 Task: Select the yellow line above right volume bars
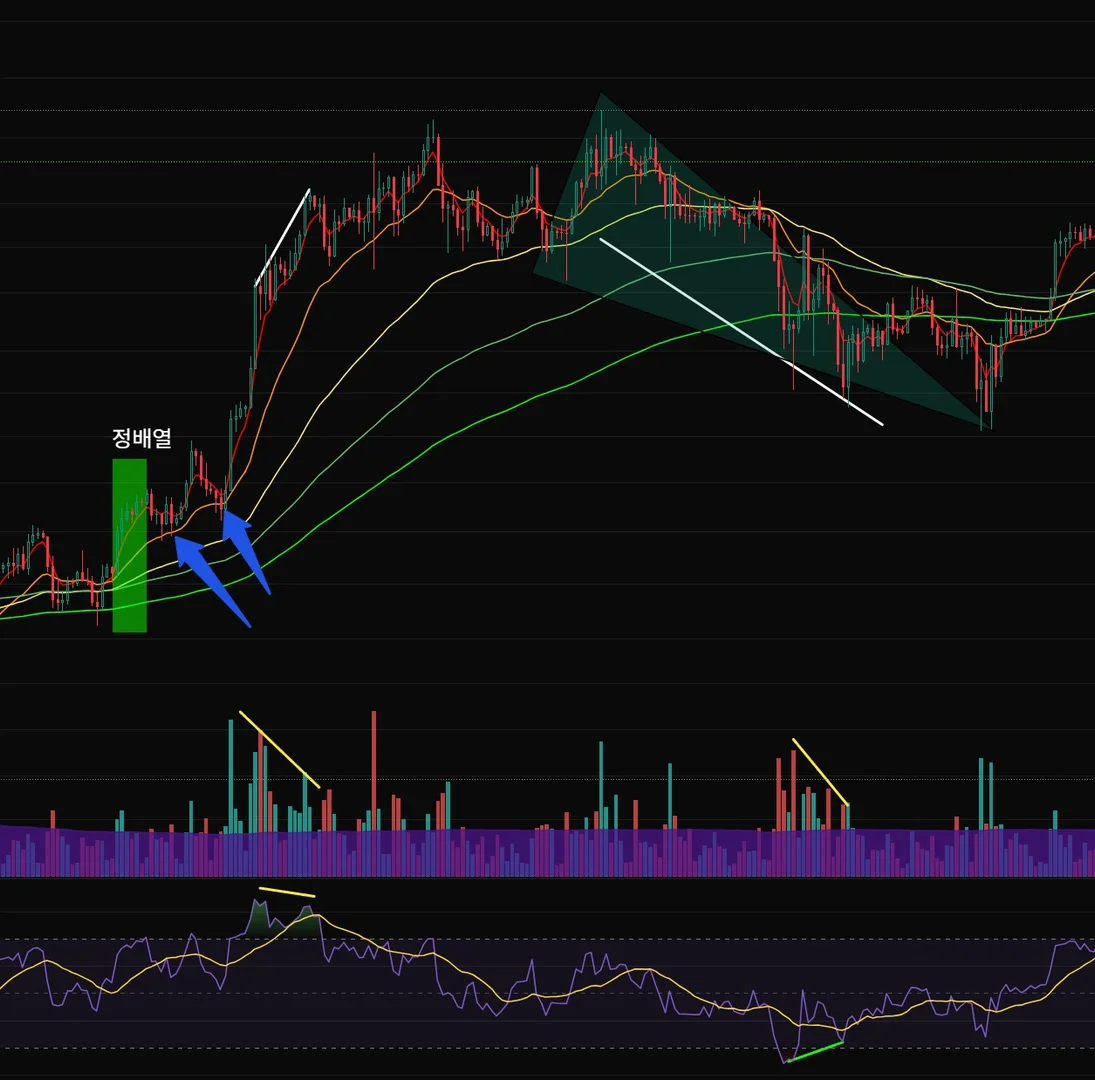(821, 772)
